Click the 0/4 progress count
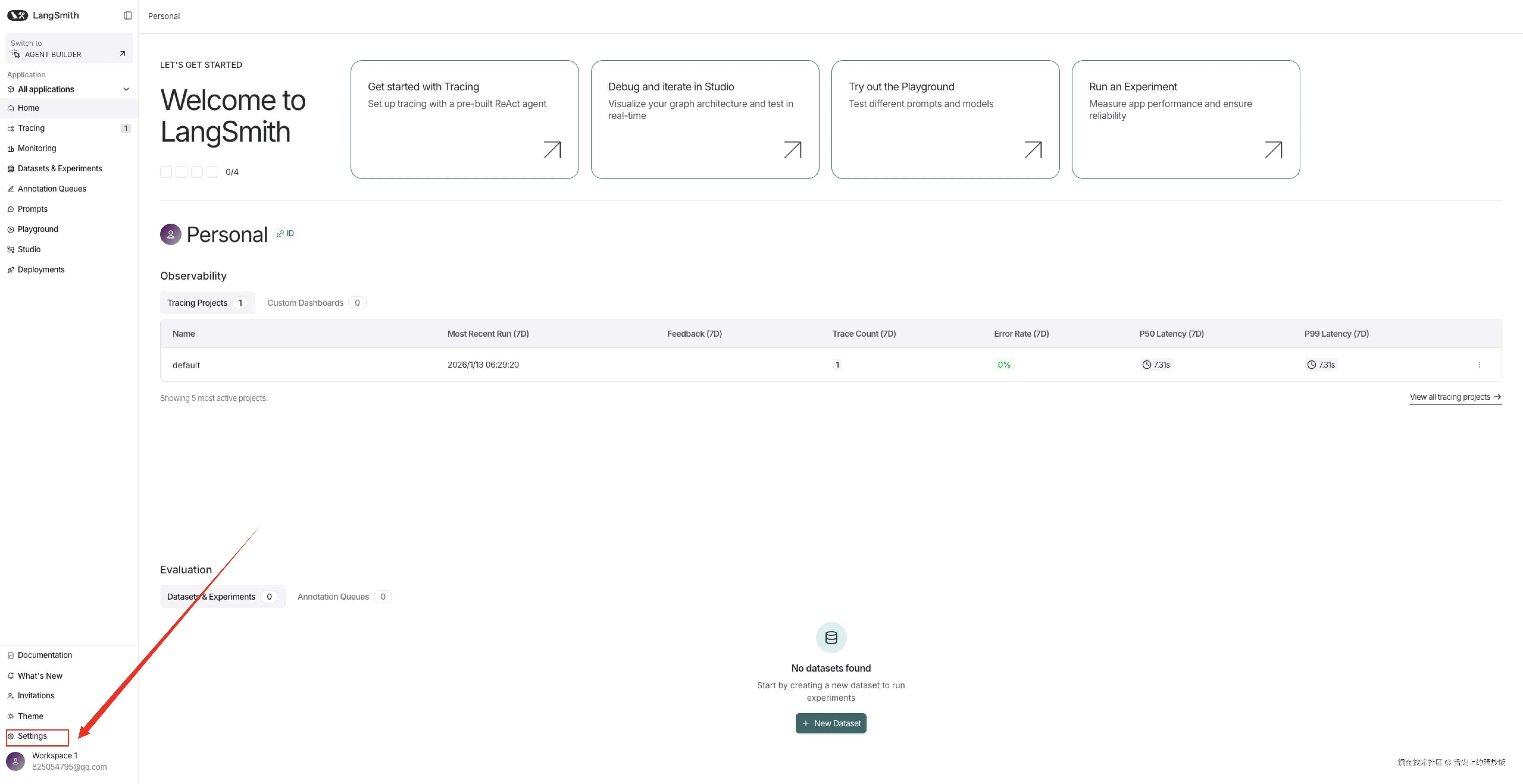1523x784 pixels. pyautogui.click(x=232, y=172)
